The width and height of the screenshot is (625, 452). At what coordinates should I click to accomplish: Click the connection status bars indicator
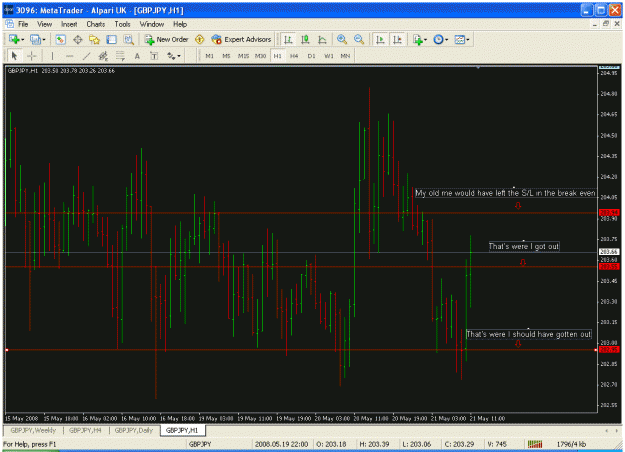535,444
